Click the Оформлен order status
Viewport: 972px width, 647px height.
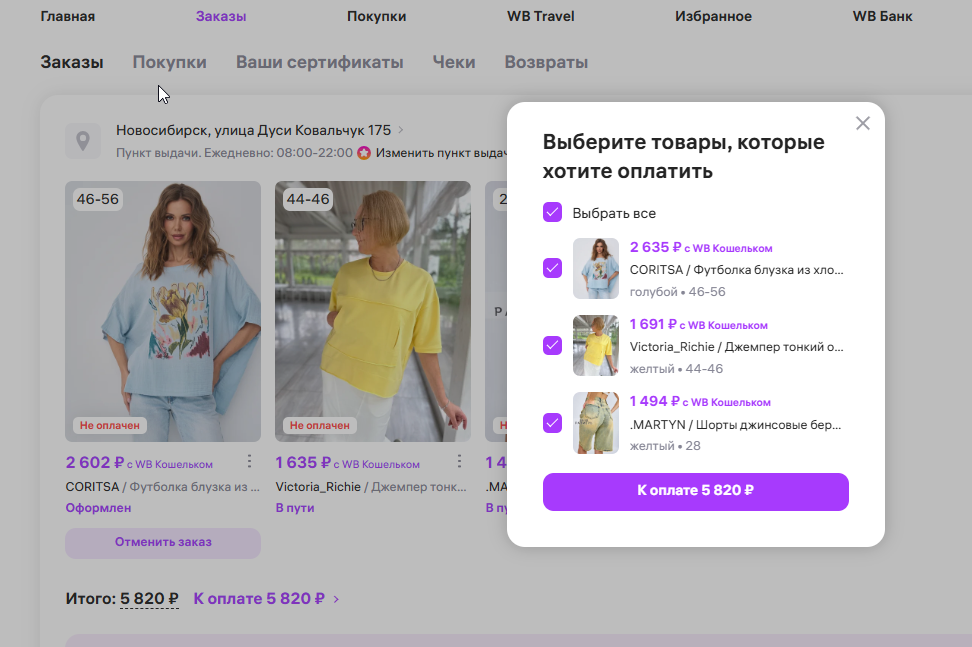click(98, 508)
